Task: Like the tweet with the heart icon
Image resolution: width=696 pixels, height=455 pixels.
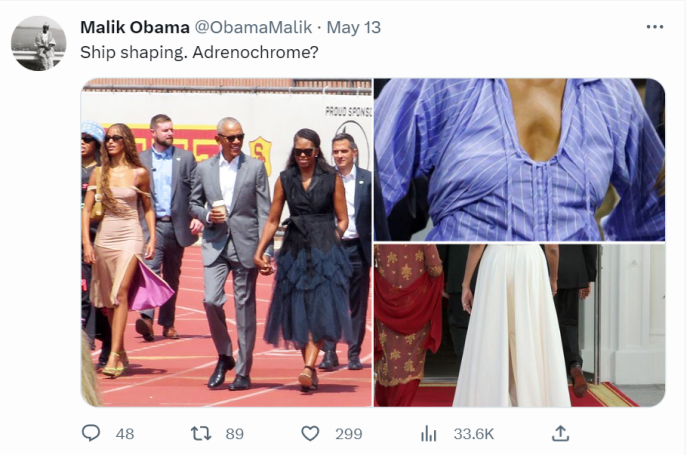Action: [310, 433]
